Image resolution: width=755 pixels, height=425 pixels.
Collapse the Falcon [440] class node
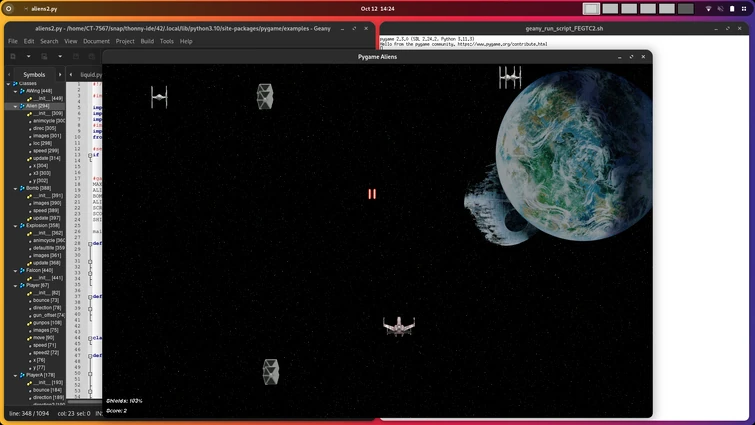[15, 270]
